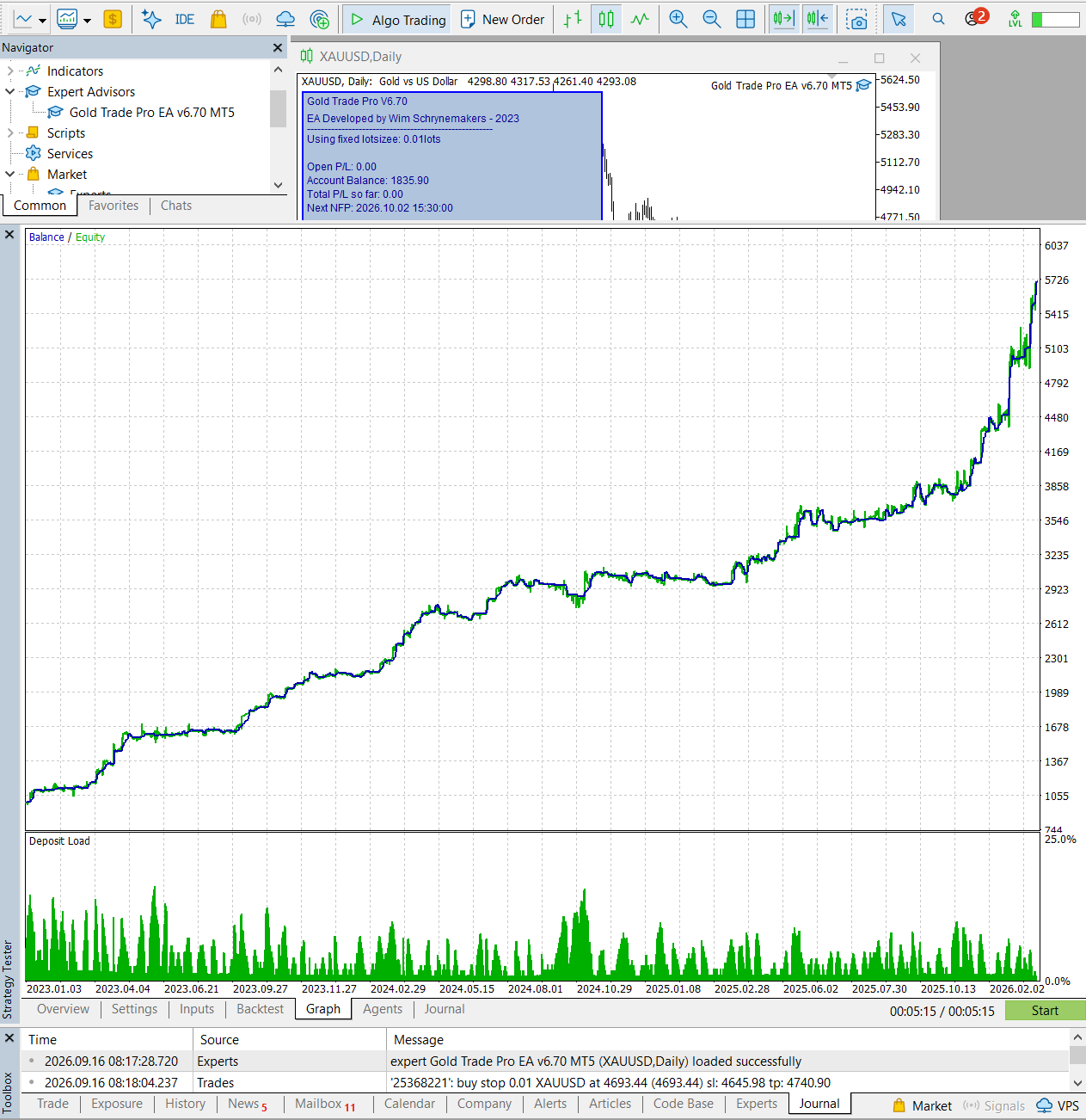Close the Strategy Tester panel
The width and height of the screenshot is (1086, 1120).
pos(9,234)
